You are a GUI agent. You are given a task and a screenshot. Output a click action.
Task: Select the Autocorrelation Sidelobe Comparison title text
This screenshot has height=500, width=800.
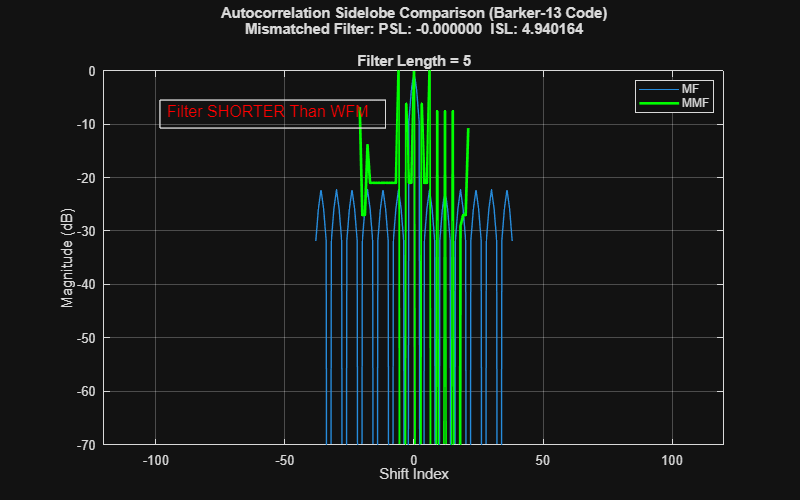(414, 13)
